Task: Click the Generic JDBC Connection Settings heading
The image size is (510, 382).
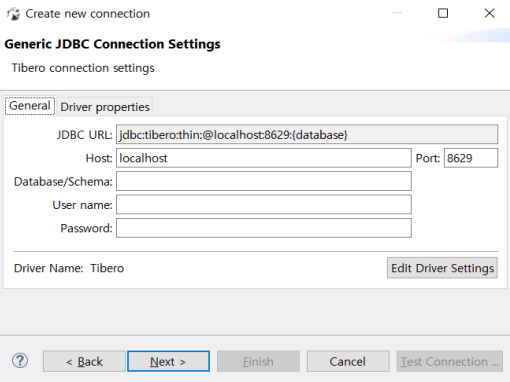Action: click(112, 44)
